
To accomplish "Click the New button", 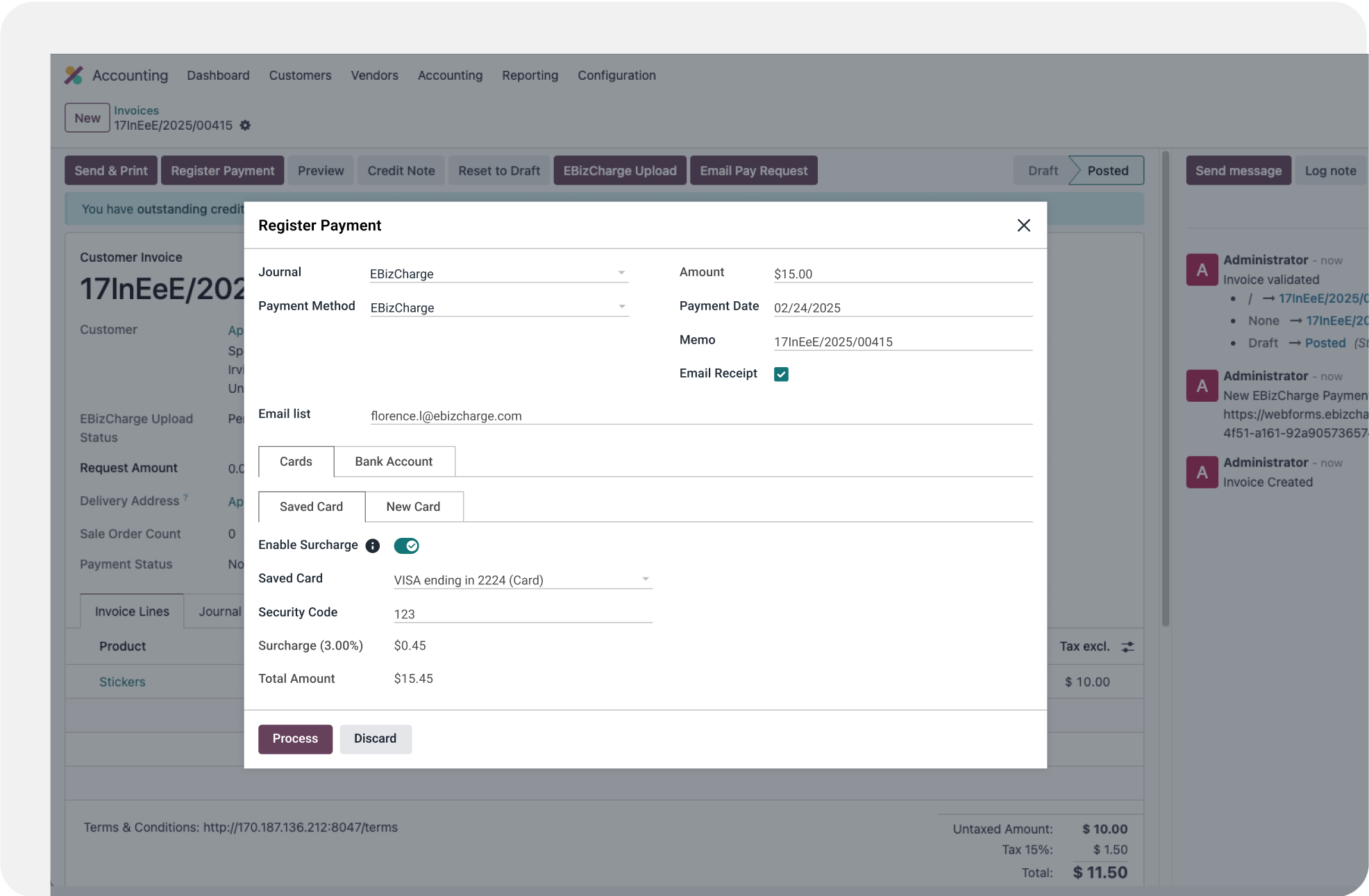I will pos(87,118).
